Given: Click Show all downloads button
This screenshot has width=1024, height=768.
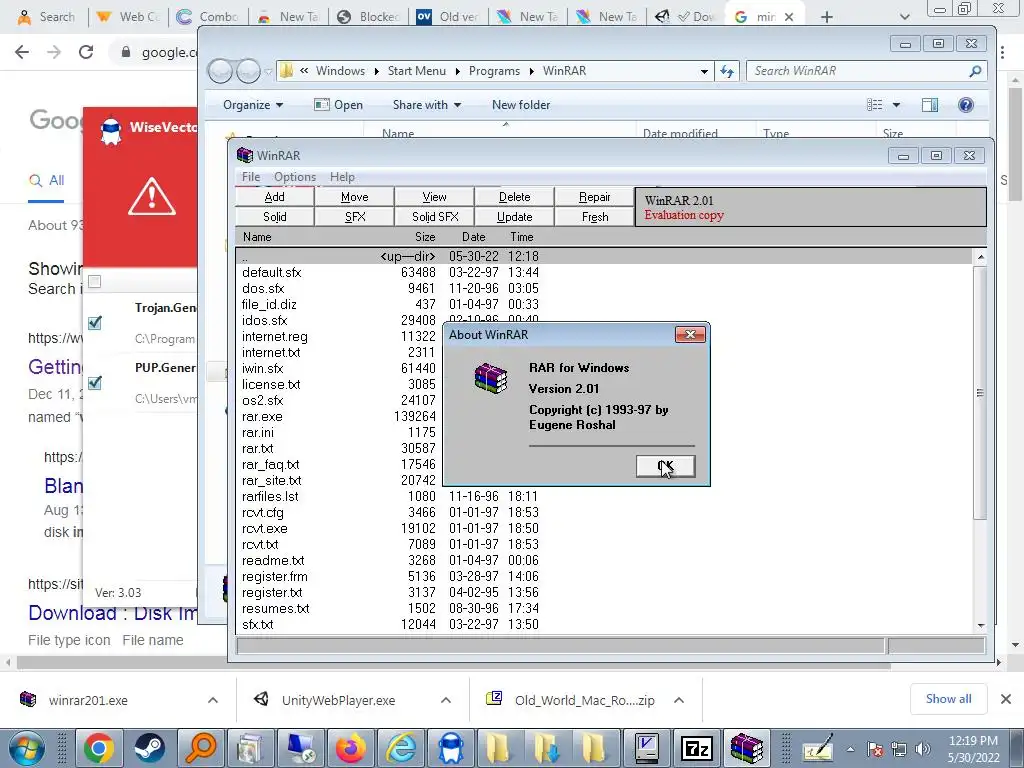Looking at the screenshot, I should point(948,699).
